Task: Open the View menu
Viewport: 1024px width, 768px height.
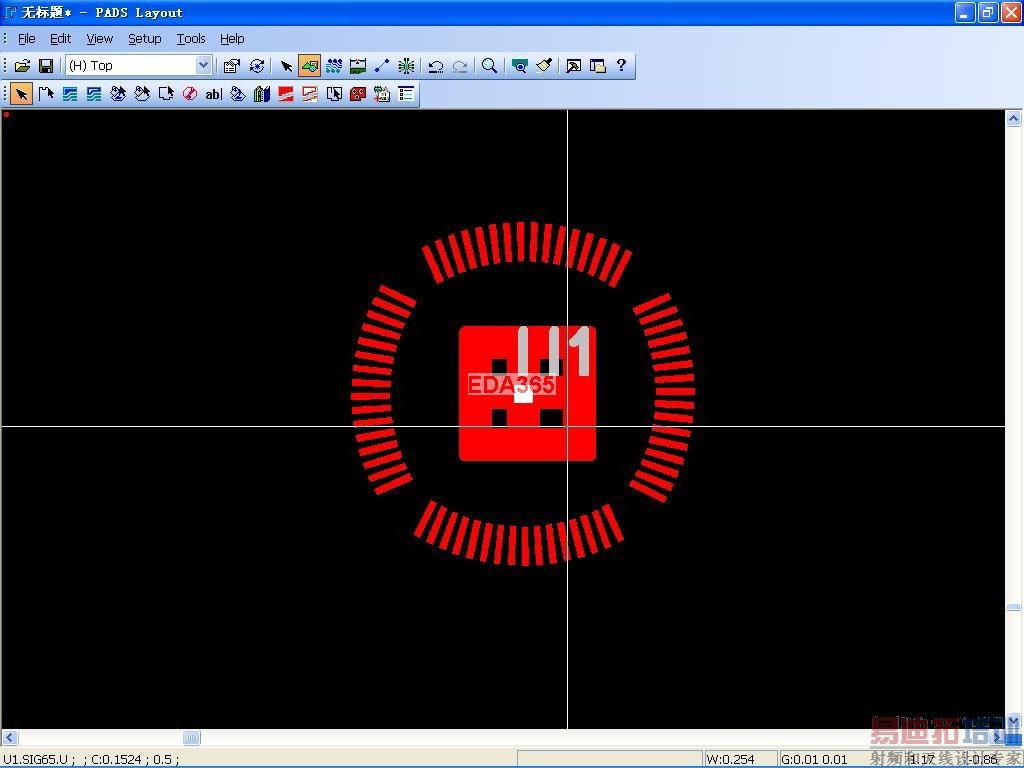Action: pos(99,39)
